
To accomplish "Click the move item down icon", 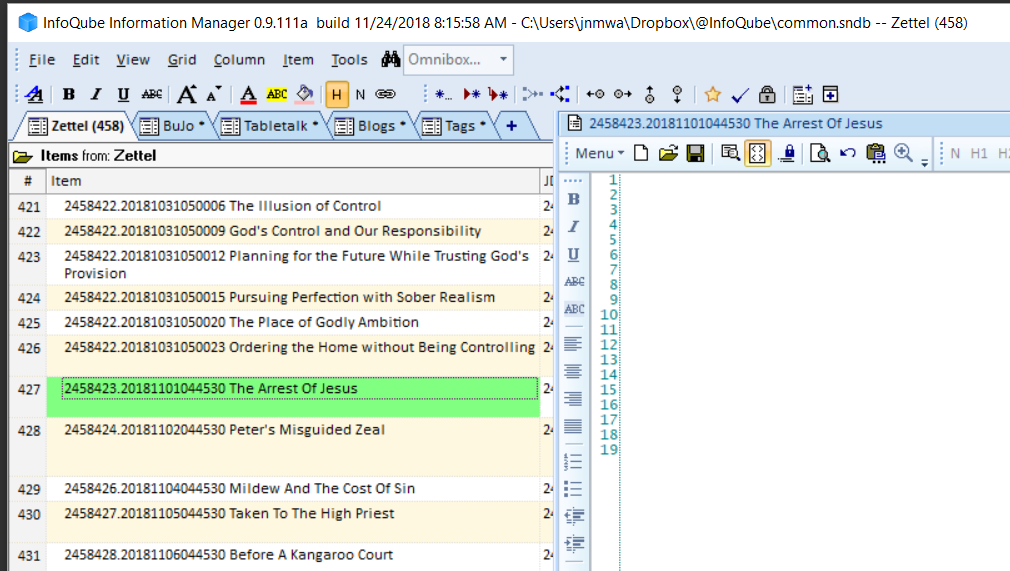I will (677, 95).
